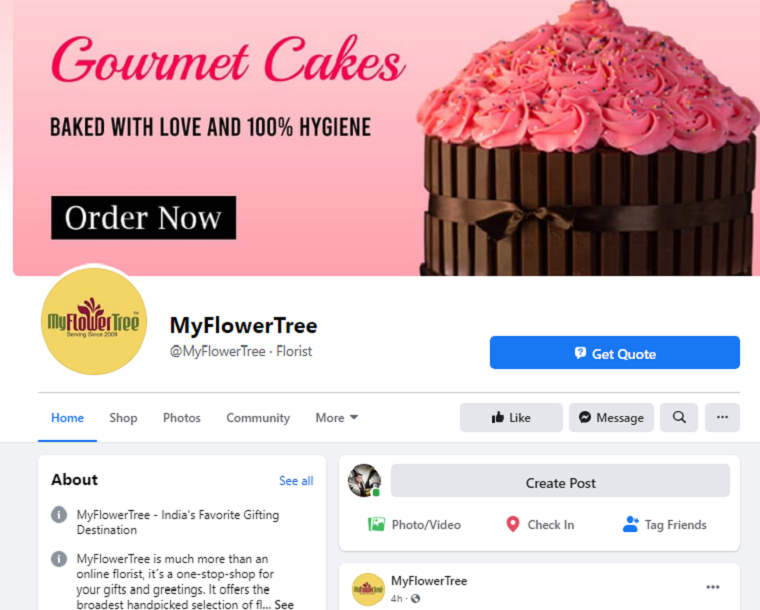Expand the About description with See
Screen dimensions: 760x610
pyautogui.click(x=284, y=604)
